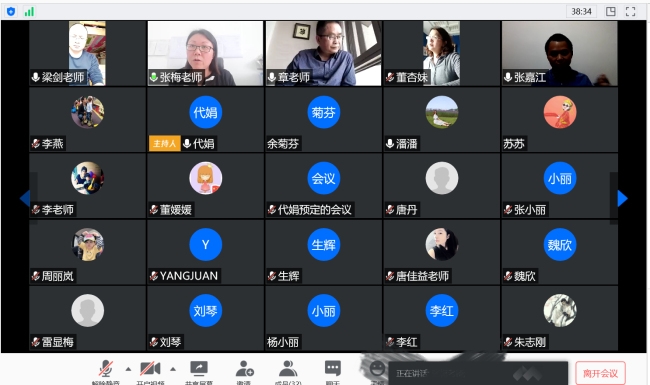Check the green network signal icon
This screenshot has height=385, width=650.
[x=29, y=12]
